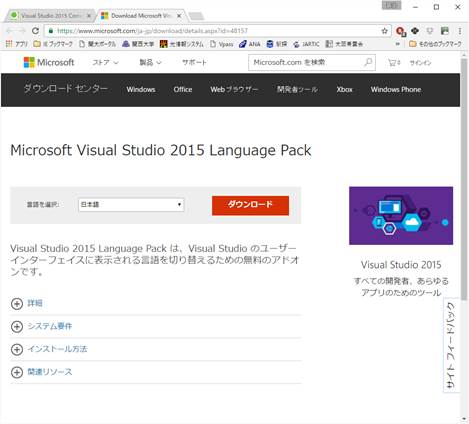Close the Visual Studio 2015 Com browser tab

(89, 16)
